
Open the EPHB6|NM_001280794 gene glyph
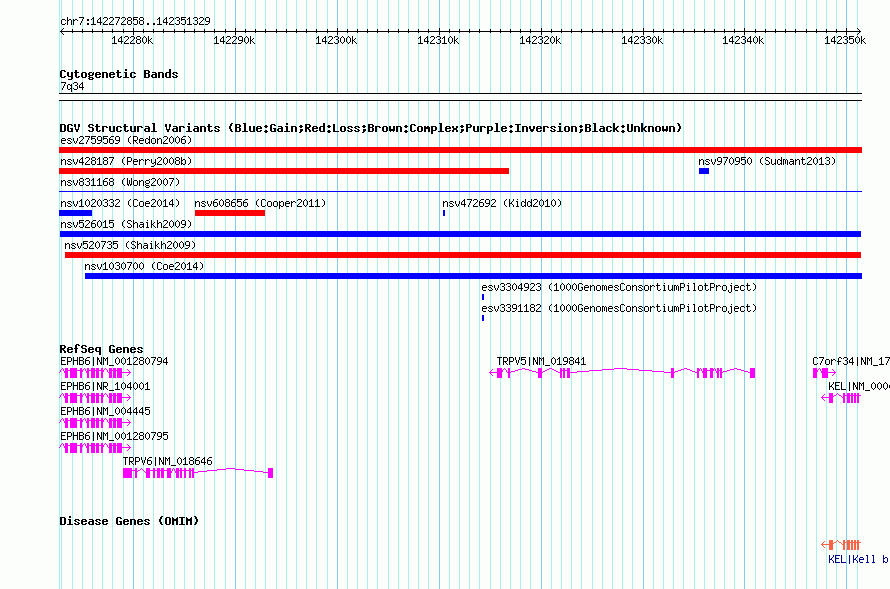[x=95, y=373]
